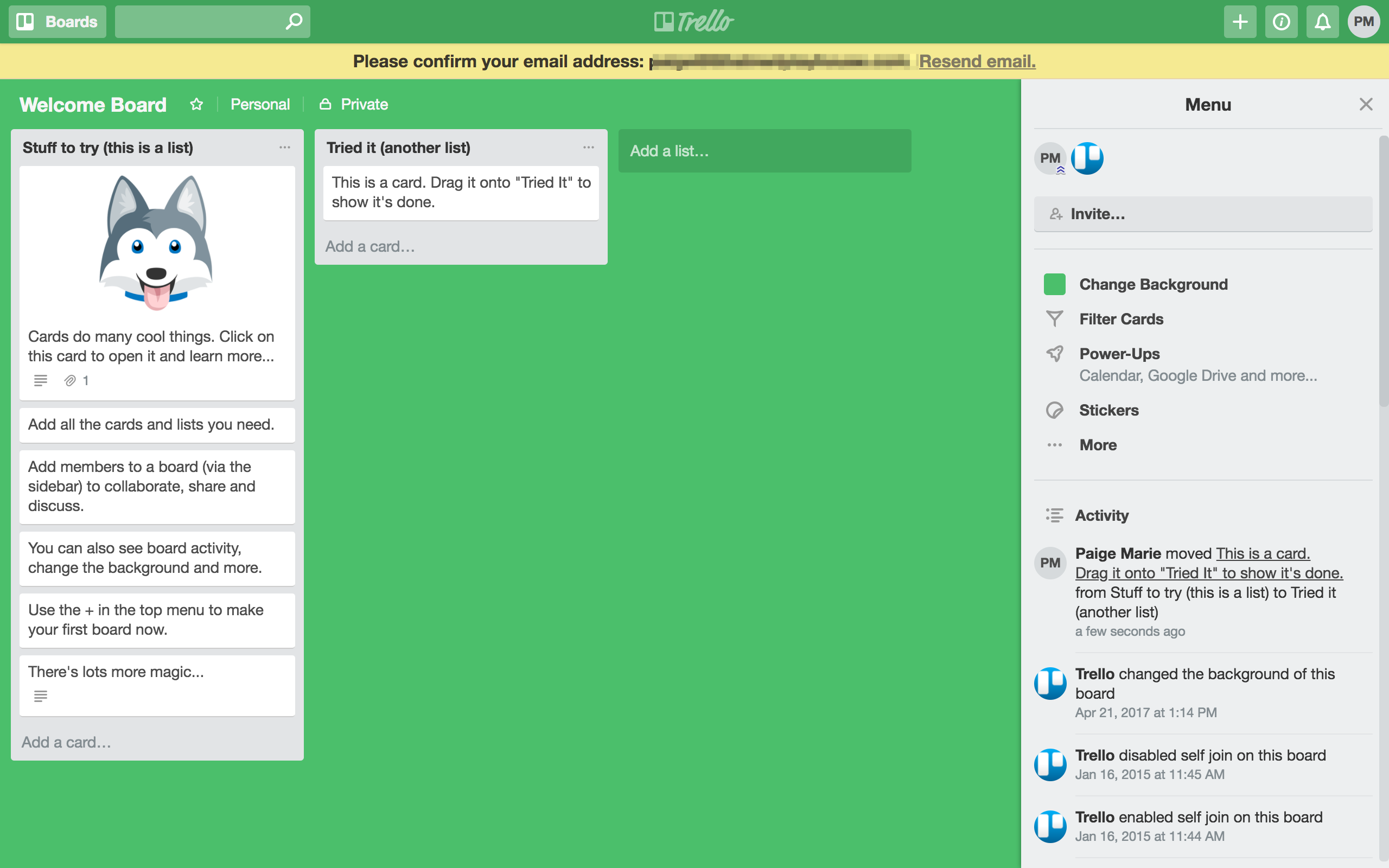Image resolution: width=1389 pixels, height=868 pixels.
Task: Open Power-Ups menu item
Action: pyautogui.click(x=1119, y=354)
